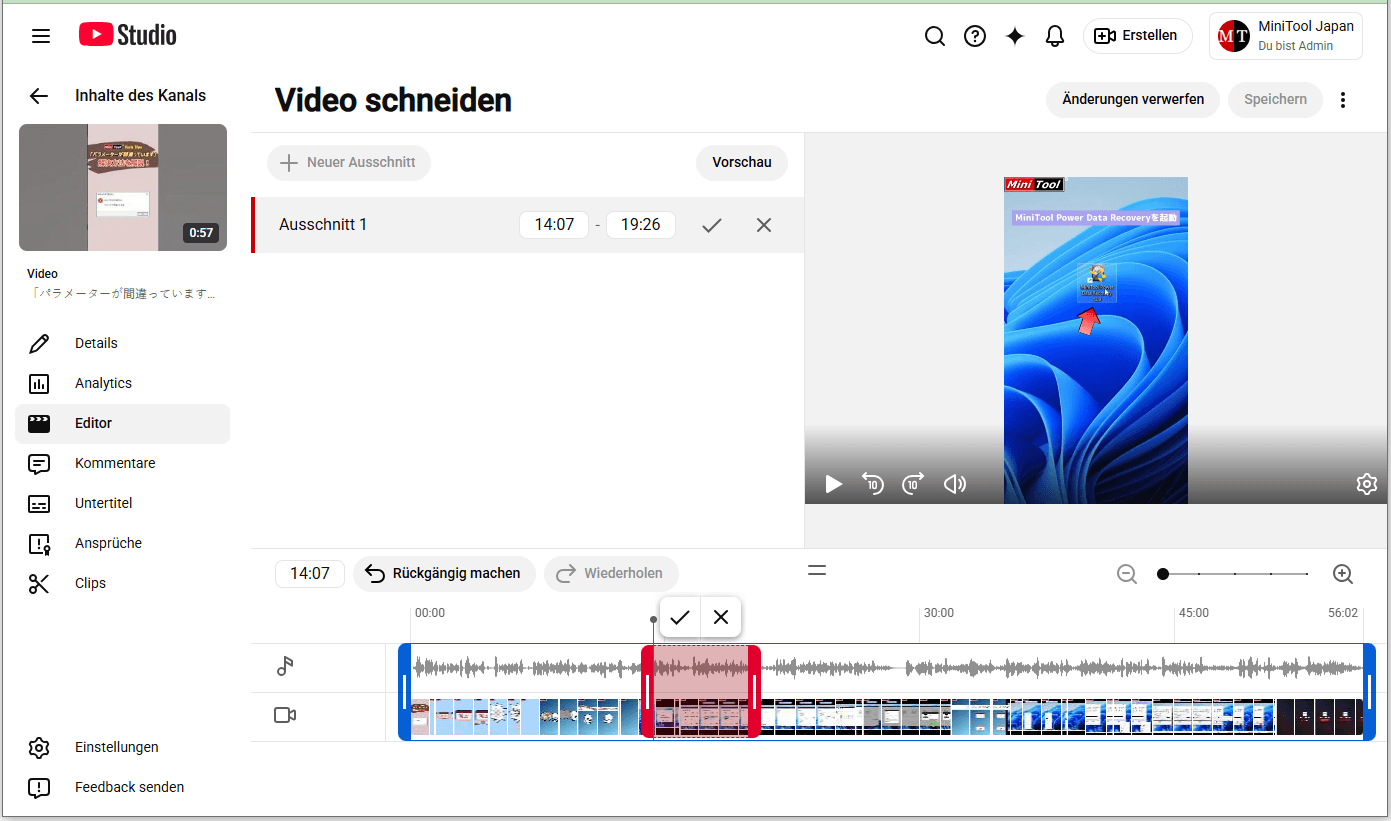Screen dimensions: 1391x821
Task: Click Rückgängig machen undo button
Action: [x=444, y=574]
